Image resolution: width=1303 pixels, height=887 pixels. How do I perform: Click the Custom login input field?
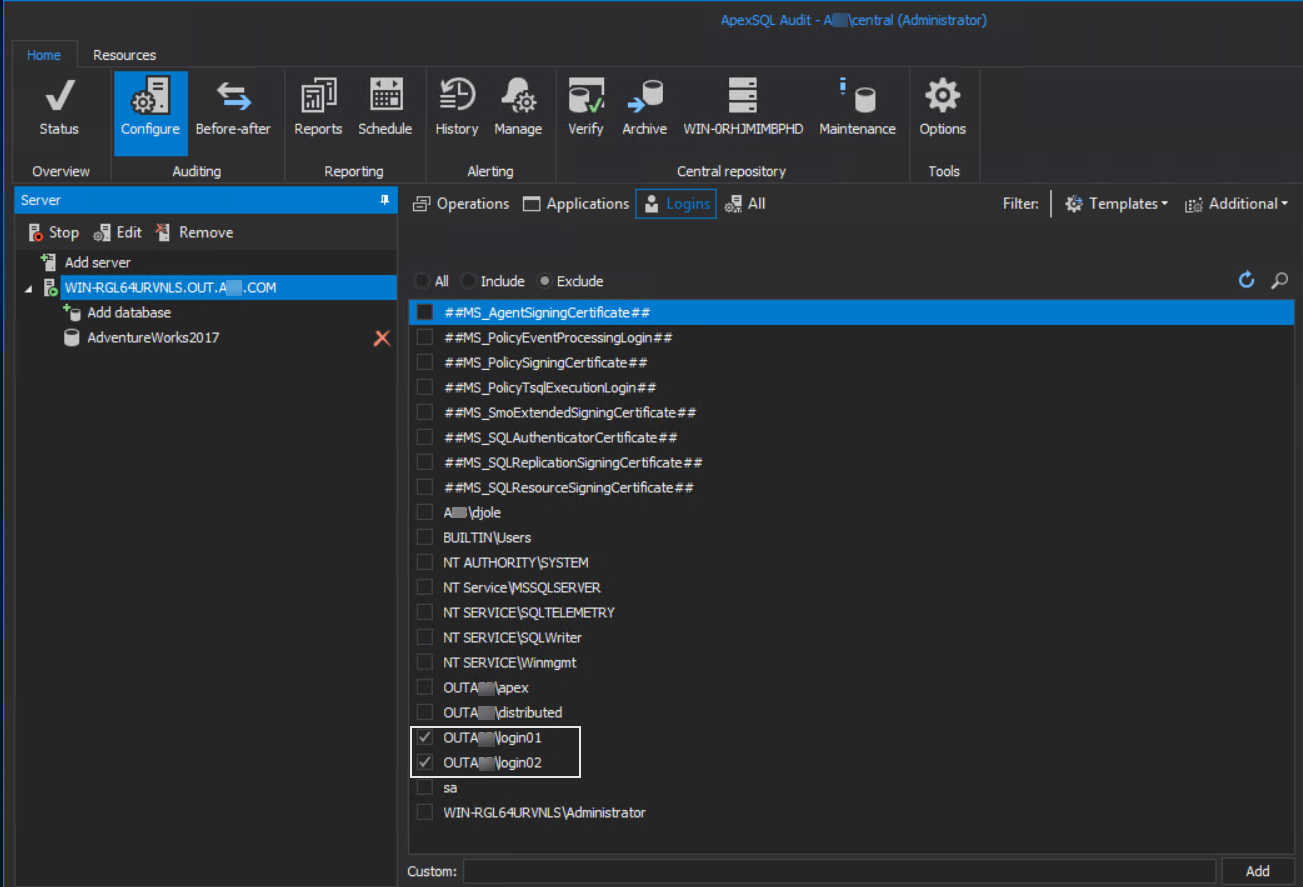(839, 871)
